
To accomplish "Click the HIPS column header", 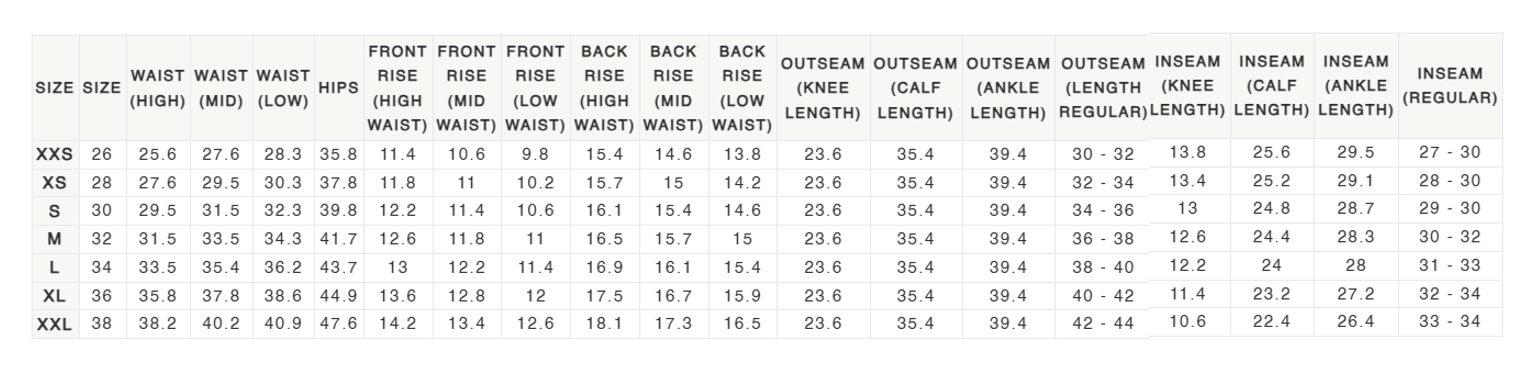I will click(338, 88).
